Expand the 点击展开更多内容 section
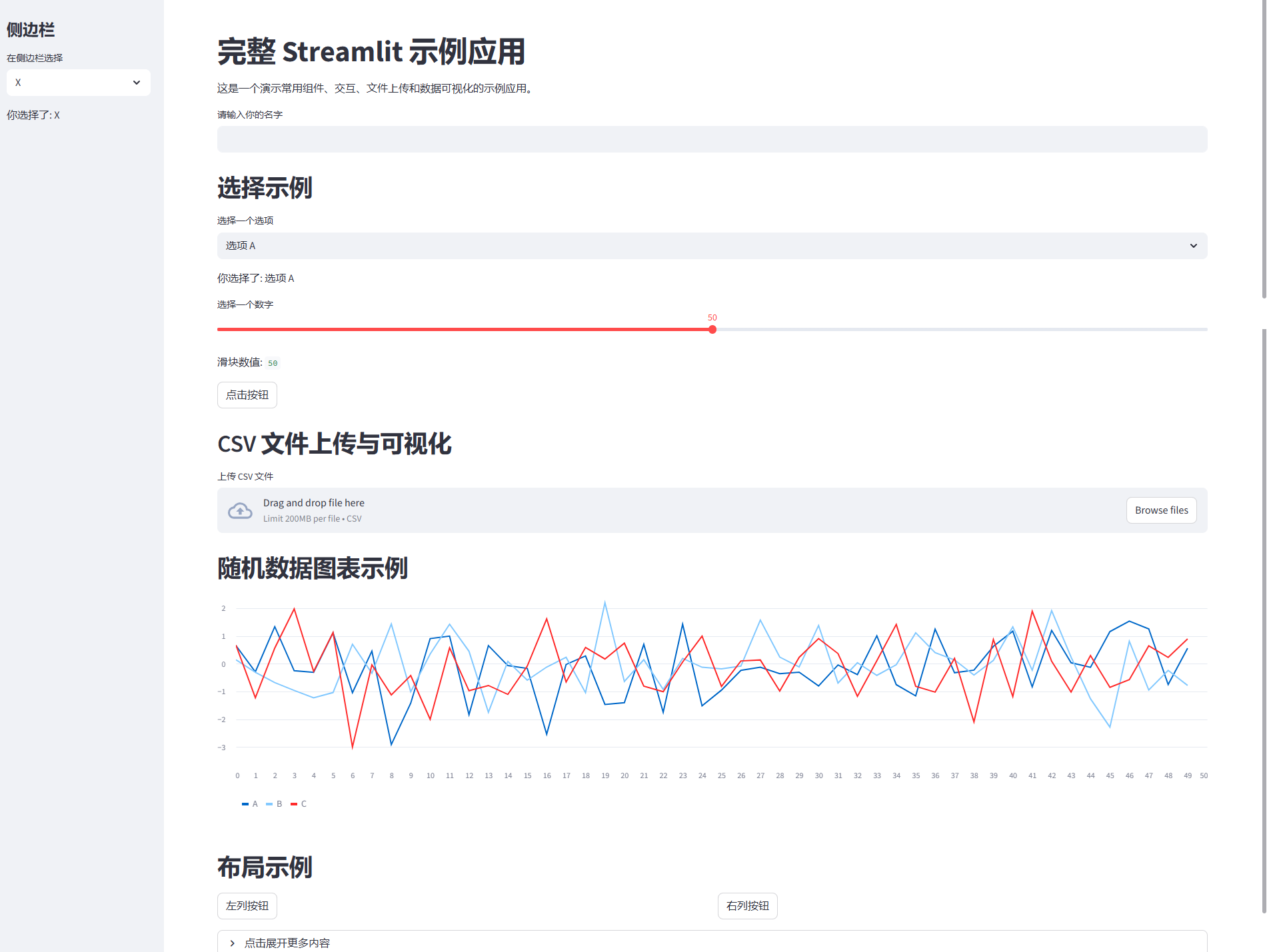 coord(712,943)
